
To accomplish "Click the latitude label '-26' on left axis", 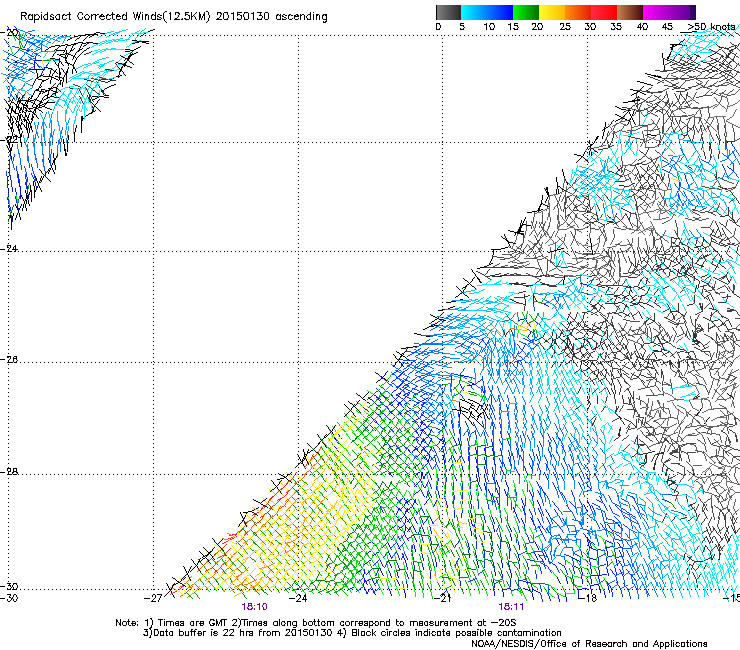I will [10, 360].
